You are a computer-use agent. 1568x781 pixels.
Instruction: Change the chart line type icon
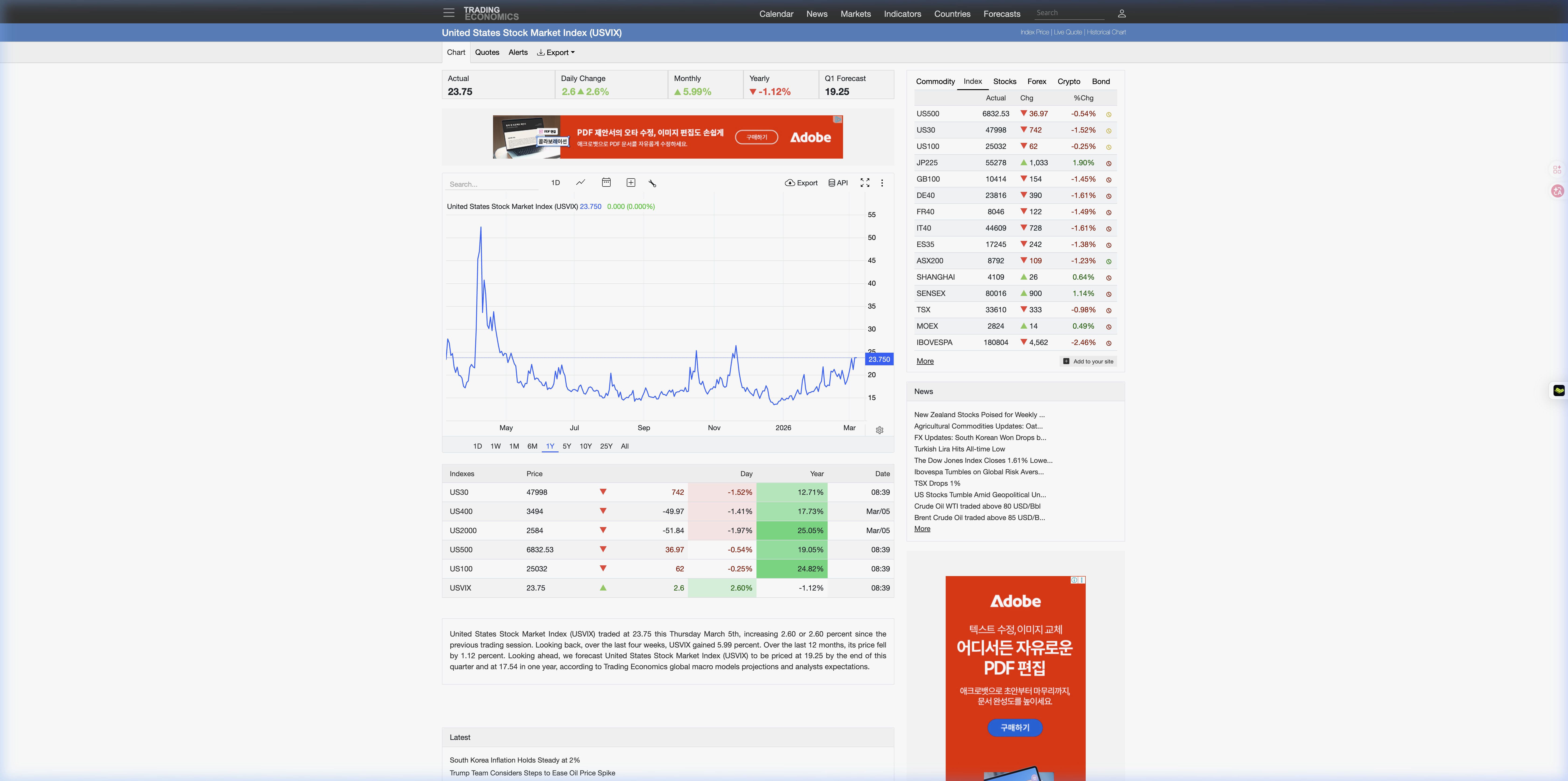(x=581, y=183)
